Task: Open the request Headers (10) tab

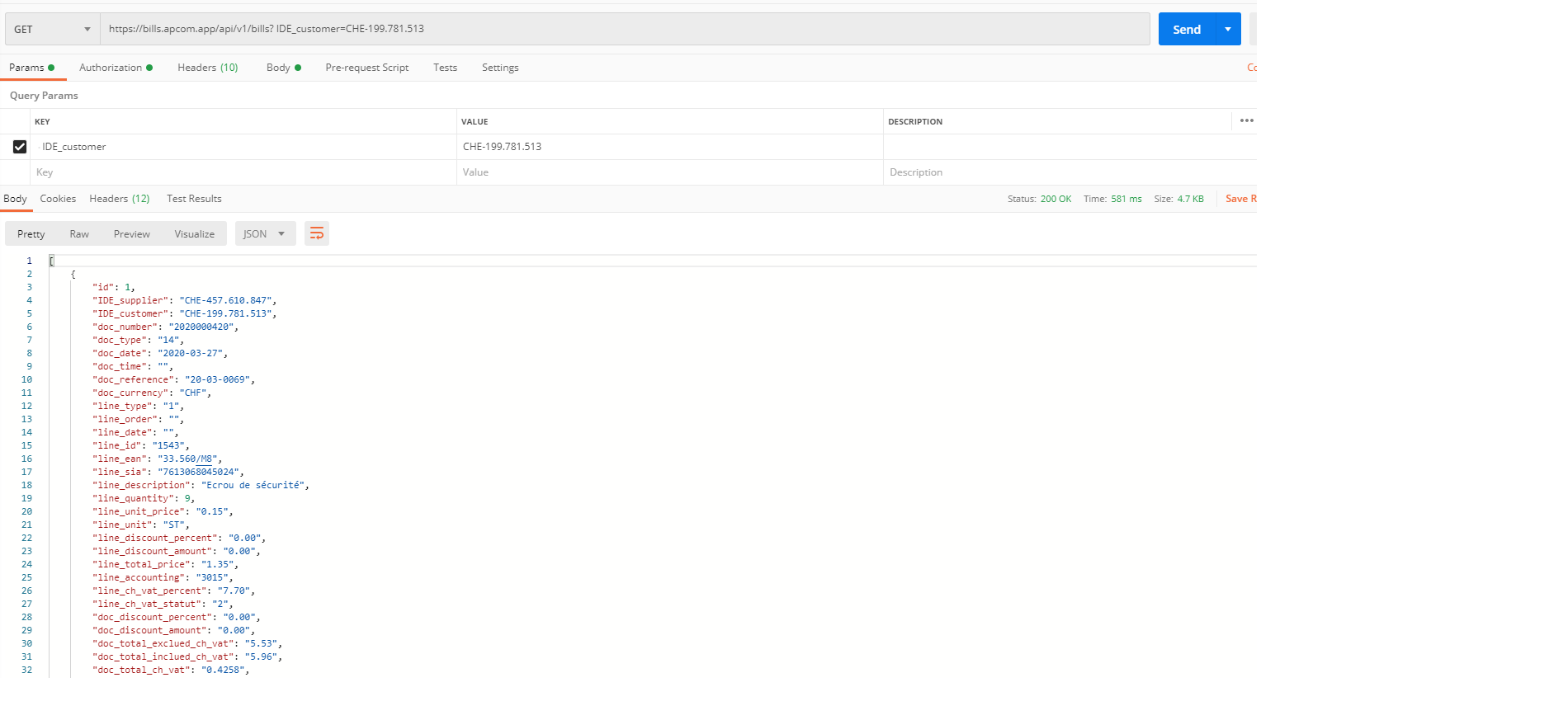Action: tap(207, 68)
